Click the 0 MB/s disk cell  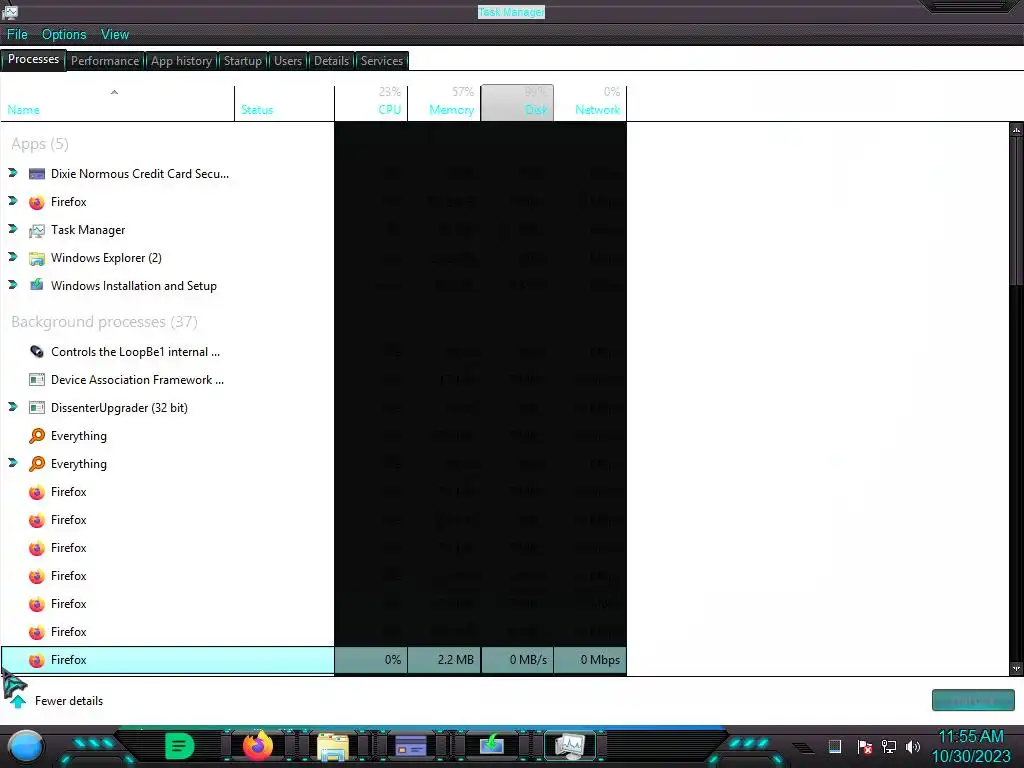517,660
